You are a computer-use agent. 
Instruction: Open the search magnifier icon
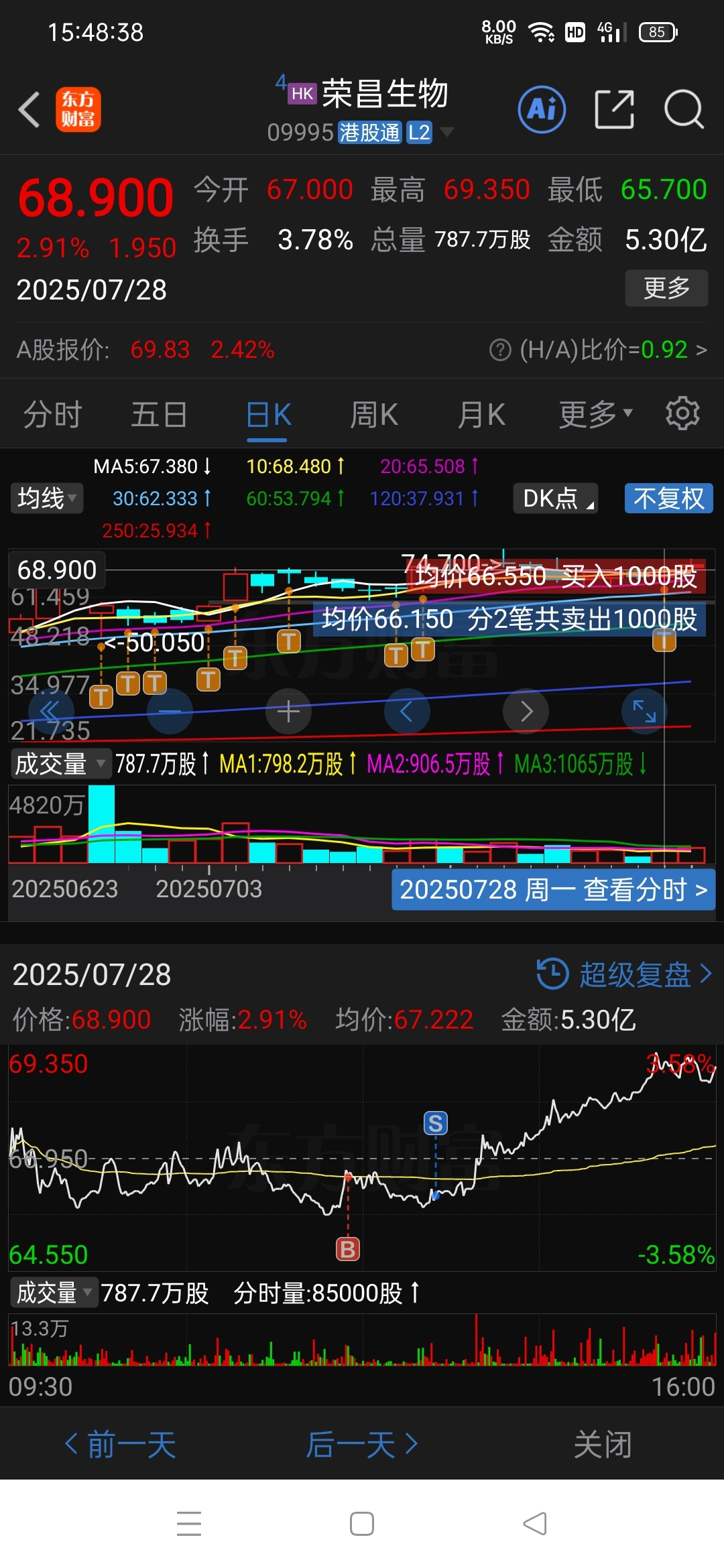pos(684,109)
